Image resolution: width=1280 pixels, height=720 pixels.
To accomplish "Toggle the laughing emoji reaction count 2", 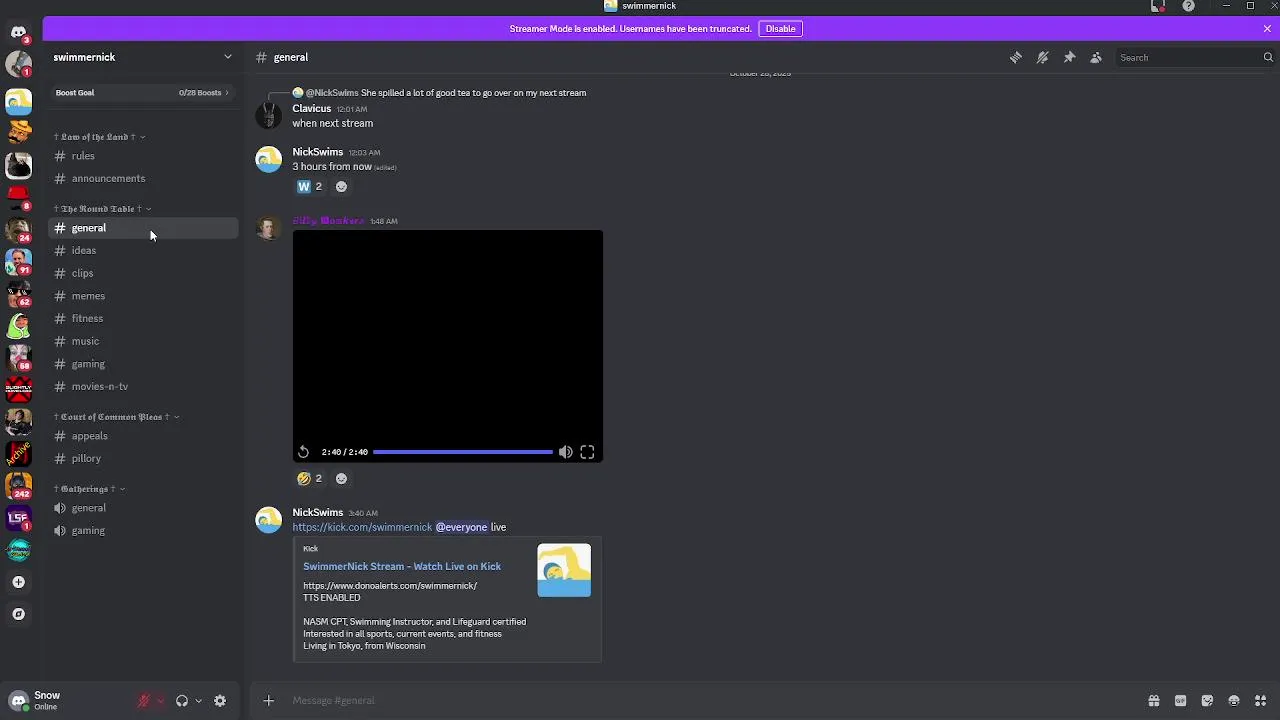I will 310,479.
